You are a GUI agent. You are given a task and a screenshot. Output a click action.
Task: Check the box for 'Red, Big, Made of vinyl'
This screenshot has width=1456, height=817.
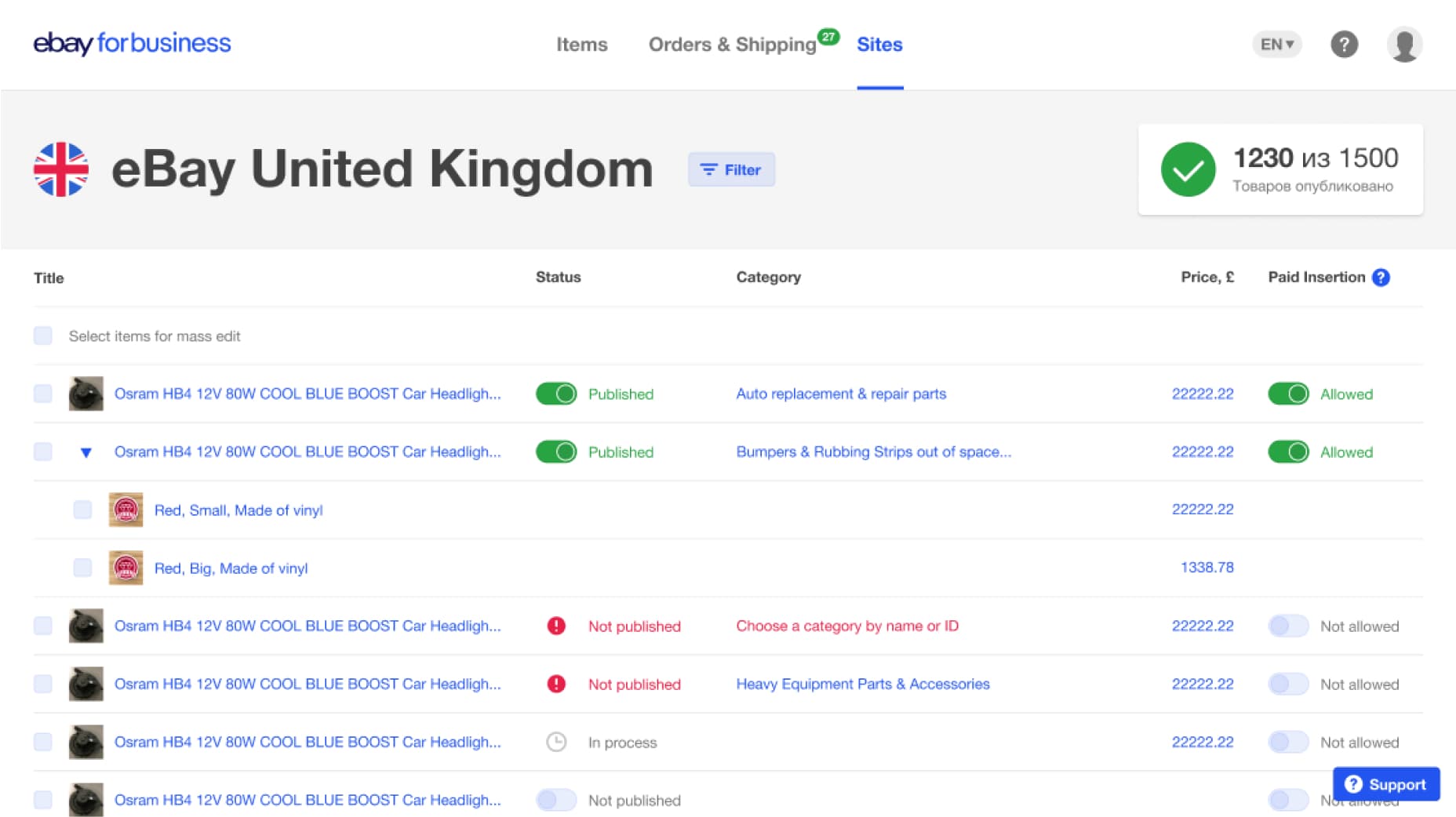[x=82, y=568]
